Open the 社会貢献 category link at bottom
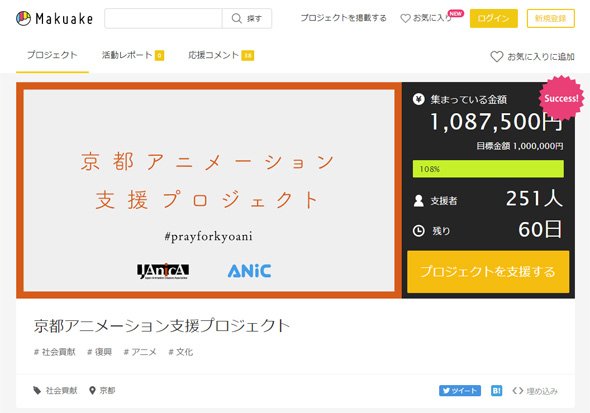This screenshot has height=413, width=590. 61,390
